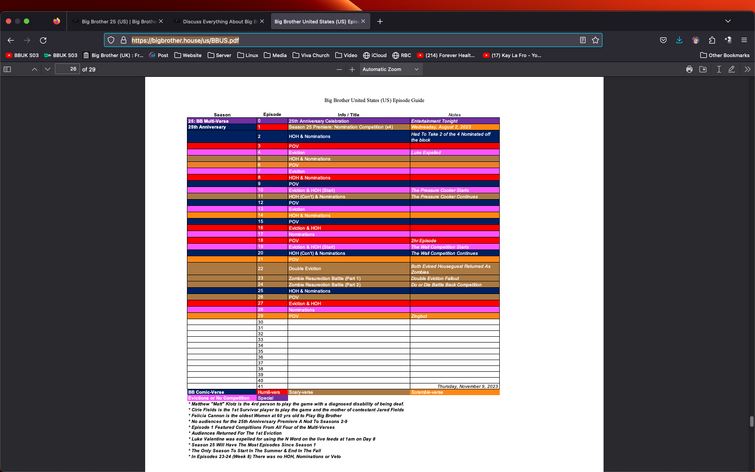Close the Discuss Everything About Big tab
Viewport: 755px width, 472px height.
[x=262, y=22]
